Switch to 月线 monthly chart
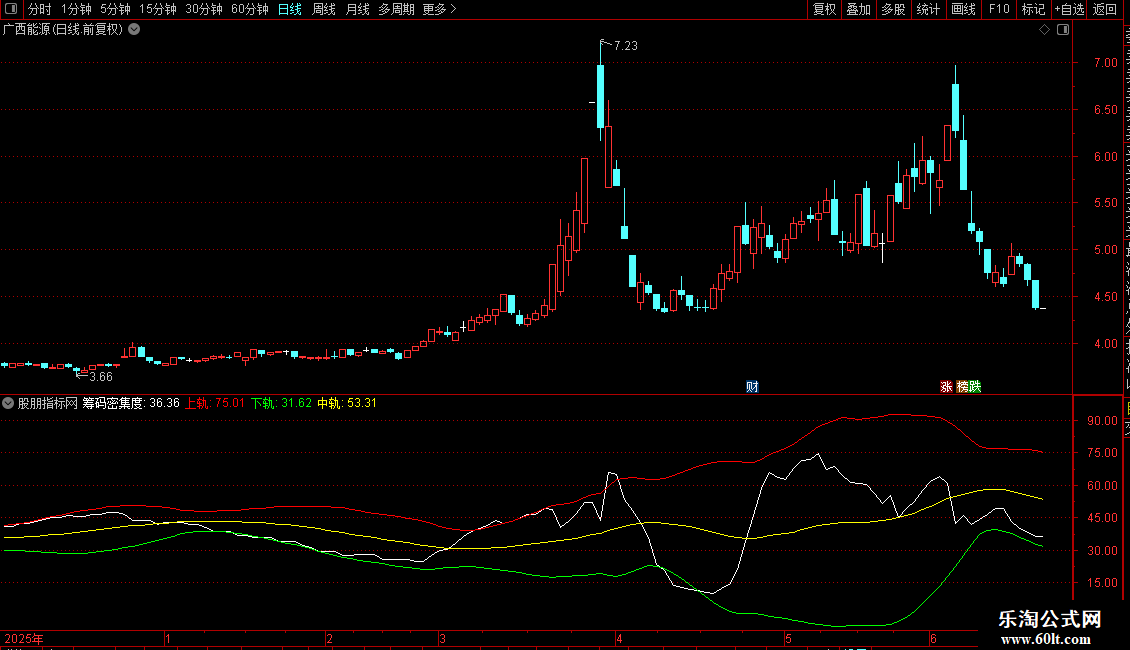Image resolution: width=1130 pixels, height=650 pixels. 357,9
